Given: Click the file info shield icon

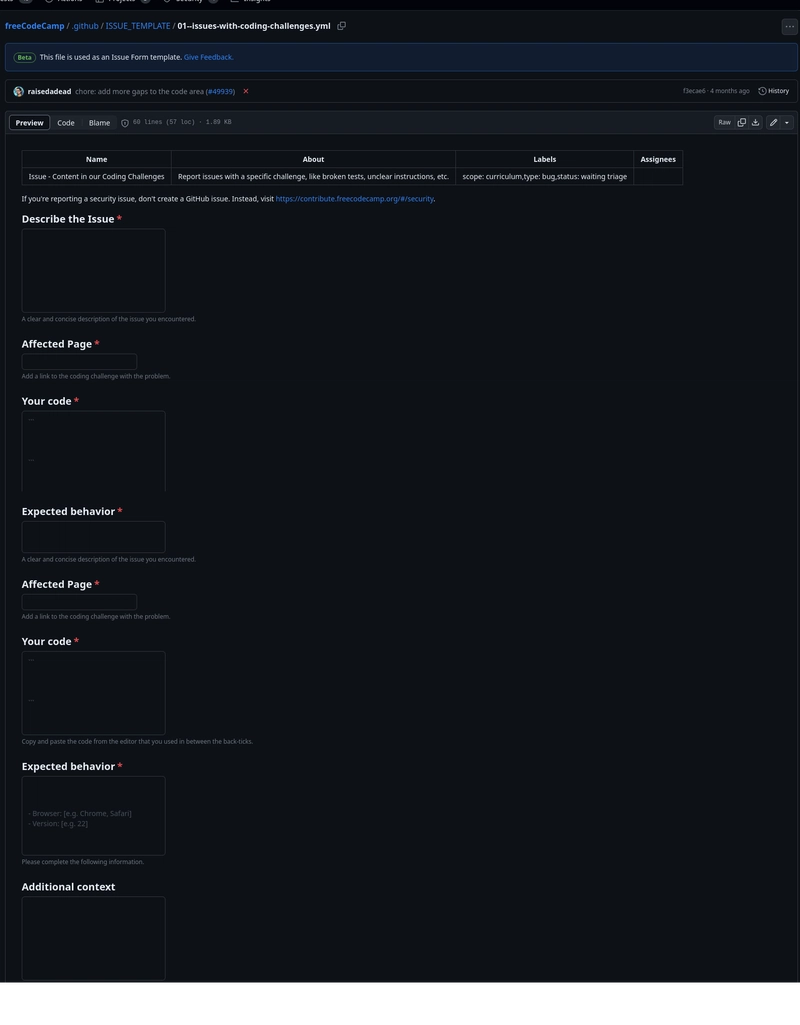Looking at the screenshot, I should [125, 123].
